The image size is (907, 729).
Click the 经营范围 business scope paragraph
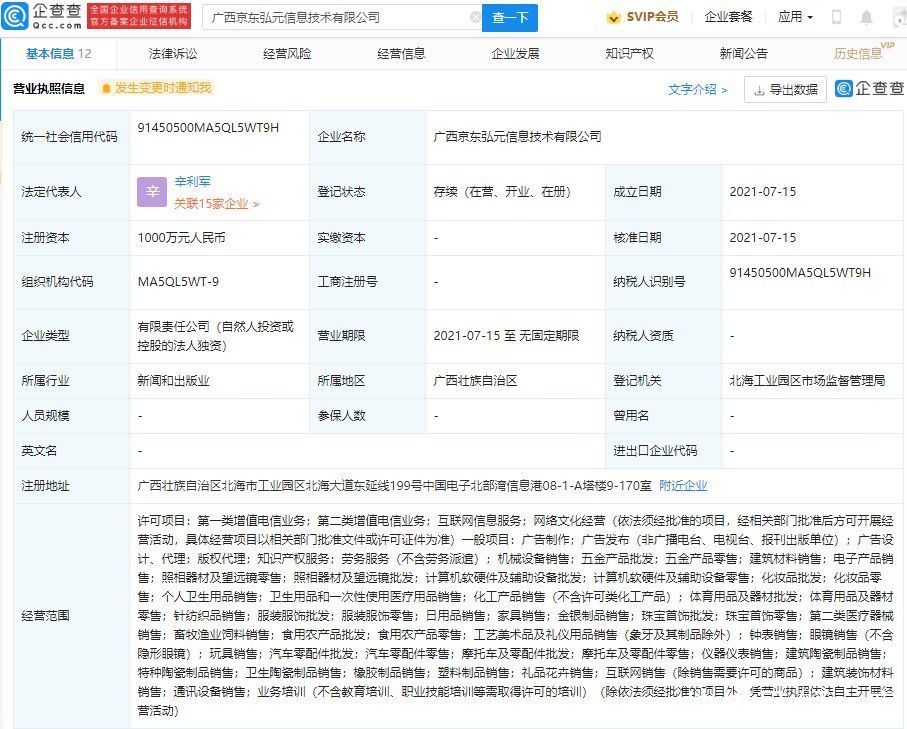(x=515, y=616)
